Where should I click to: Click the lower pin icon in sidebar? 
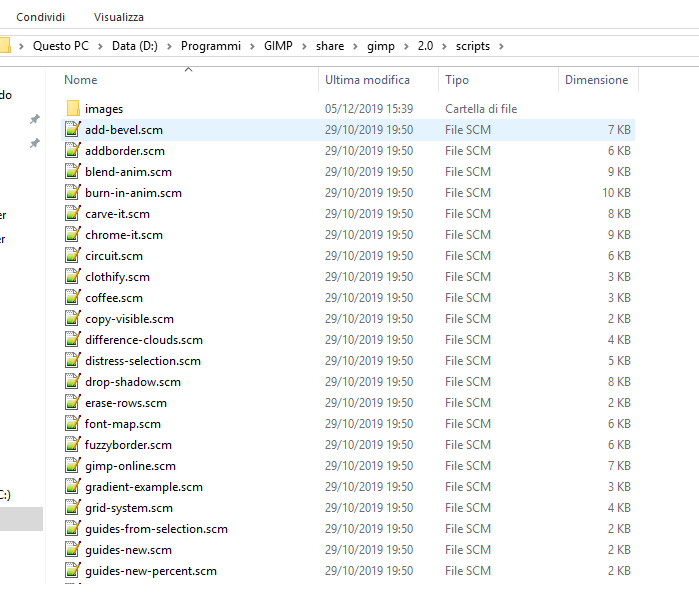click(x=35, y=143)
